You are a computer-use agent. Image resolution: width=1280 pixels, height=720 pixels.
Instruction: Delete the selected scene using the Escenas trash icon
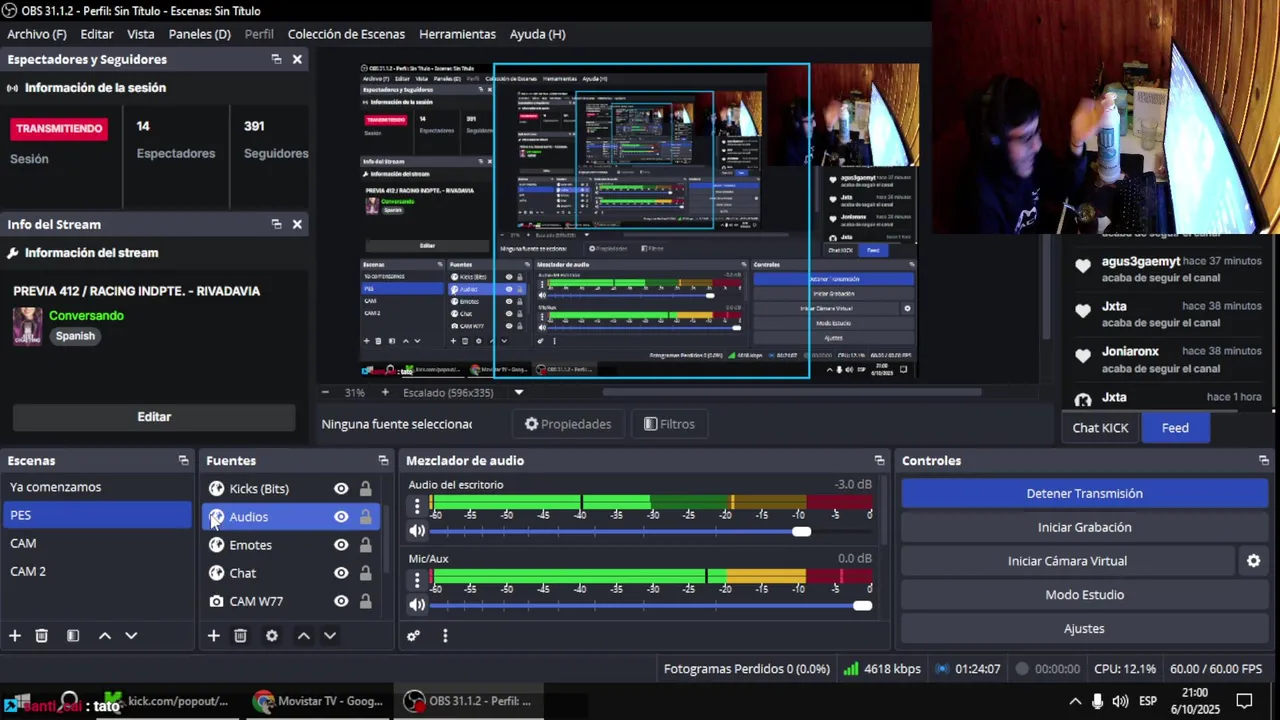coord(41,636)
